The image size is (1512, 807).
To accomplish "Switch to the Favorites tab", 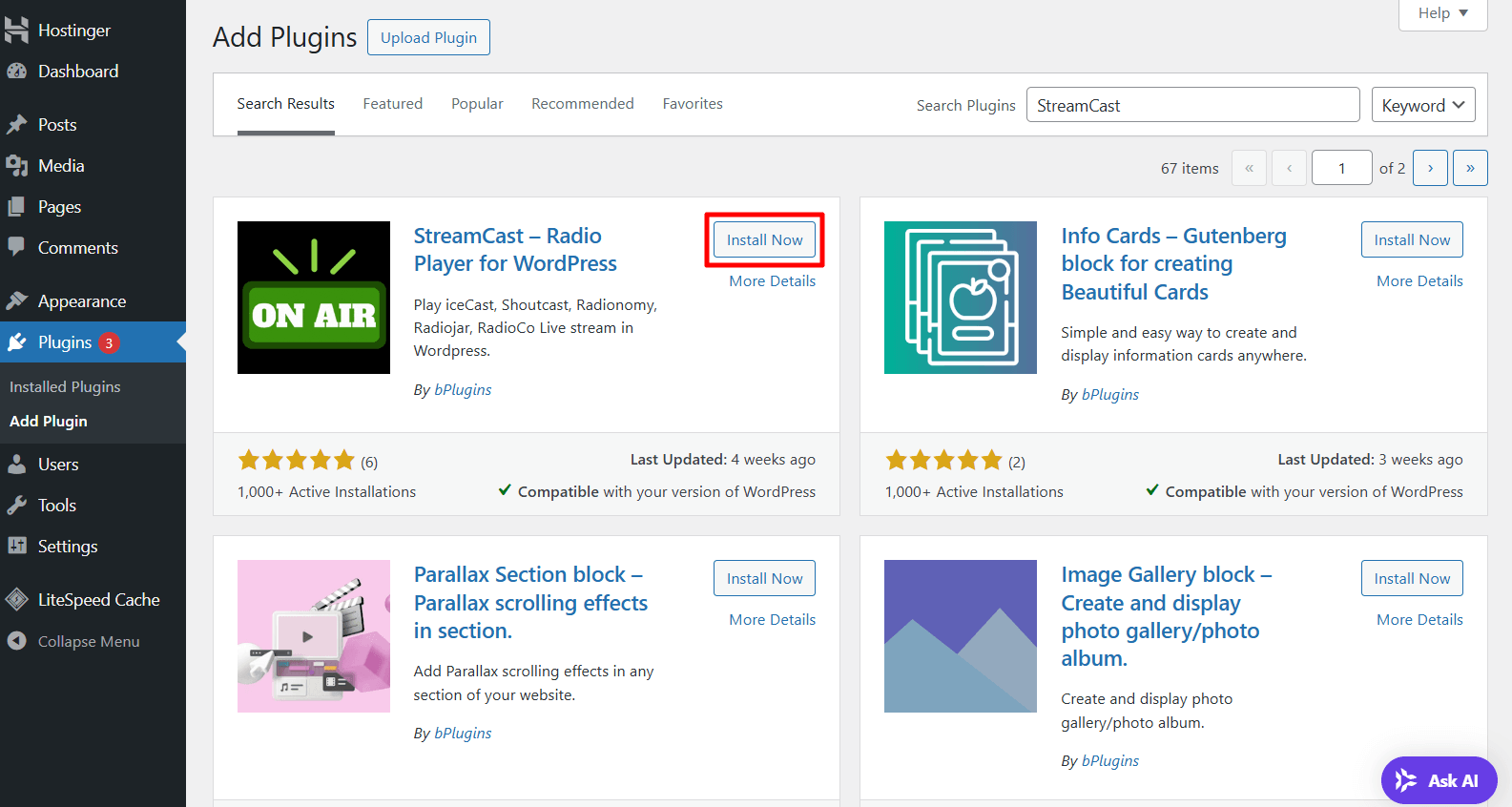I will tap(693, 104).
